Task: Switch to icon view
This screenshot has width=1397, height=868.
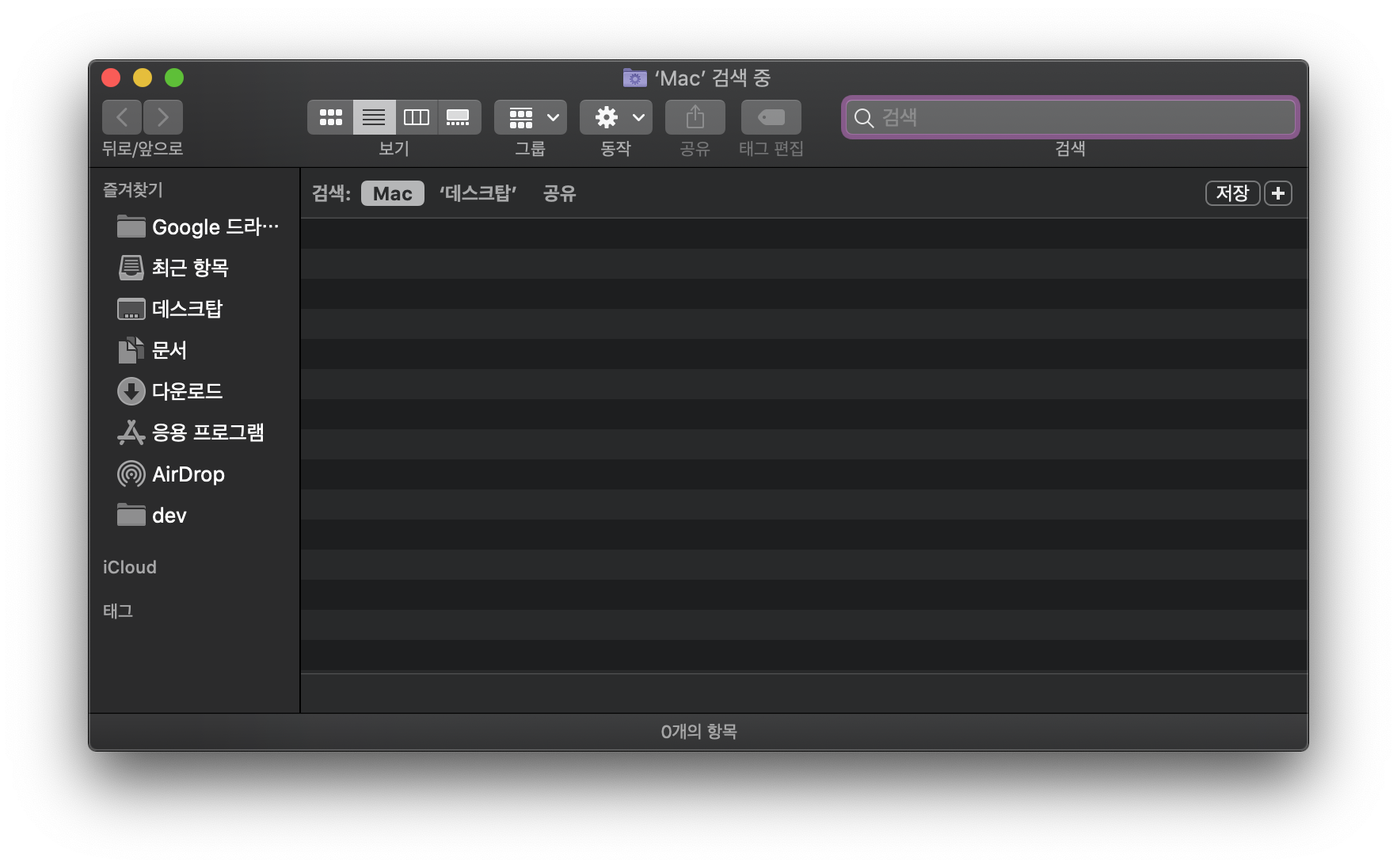Action: tap(330, 117)
